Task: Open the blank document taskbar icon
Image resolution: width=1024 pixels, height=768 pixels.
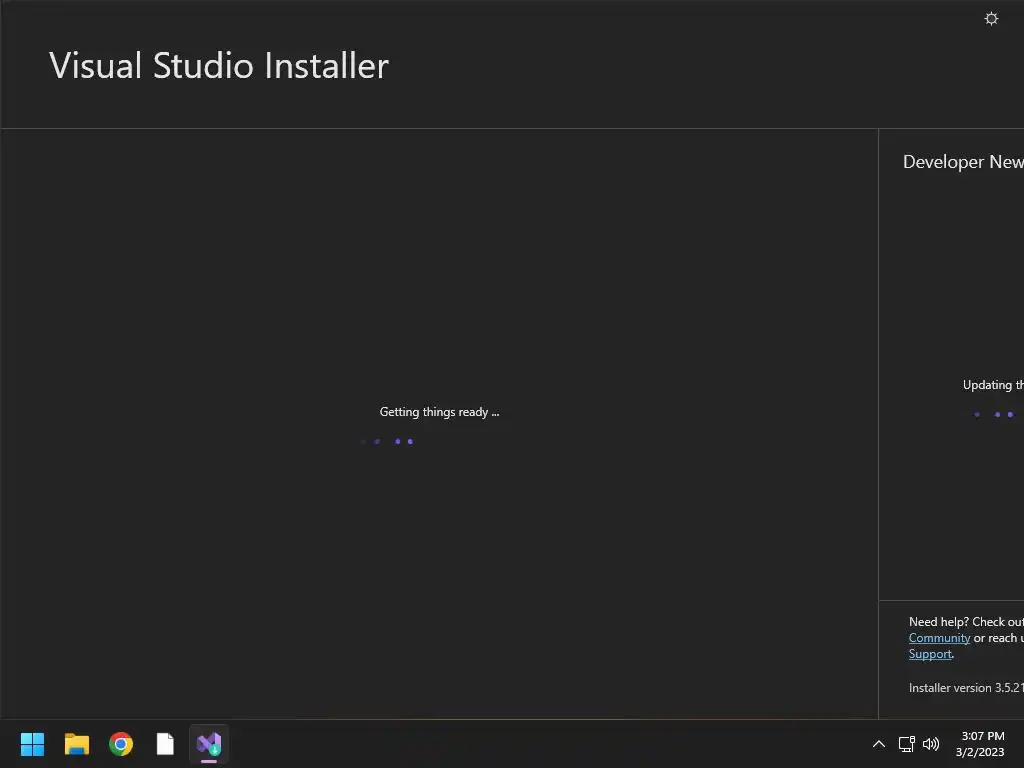Action: [165, 744]
